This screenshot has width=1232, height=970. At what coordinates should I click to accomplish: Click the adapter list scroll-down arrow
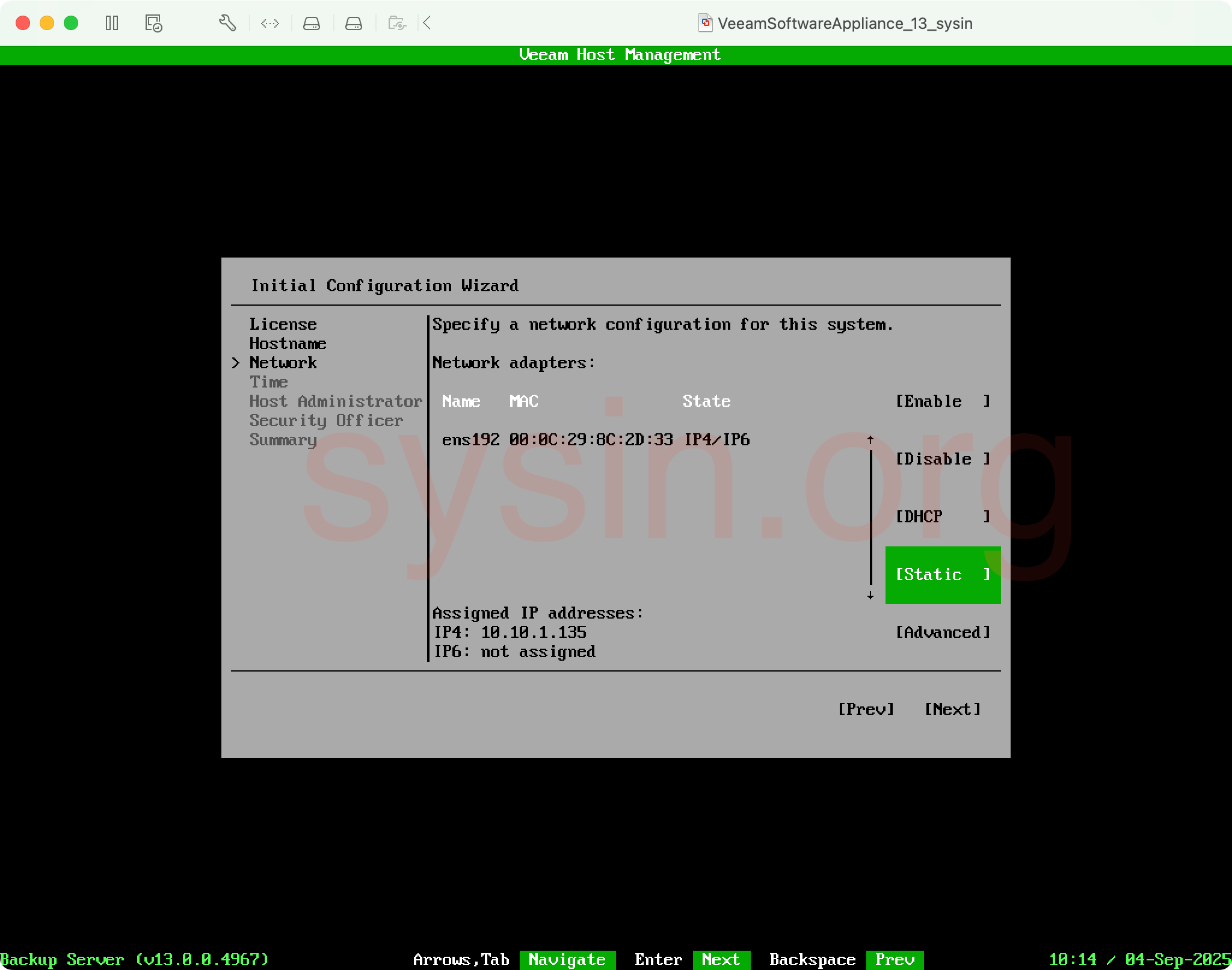point(870,595)
